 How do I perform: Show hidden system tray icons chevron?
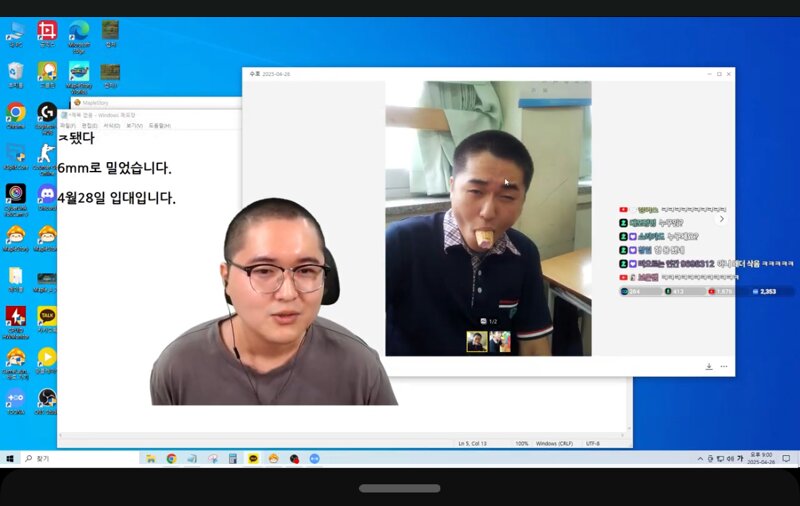pos(700,459)
